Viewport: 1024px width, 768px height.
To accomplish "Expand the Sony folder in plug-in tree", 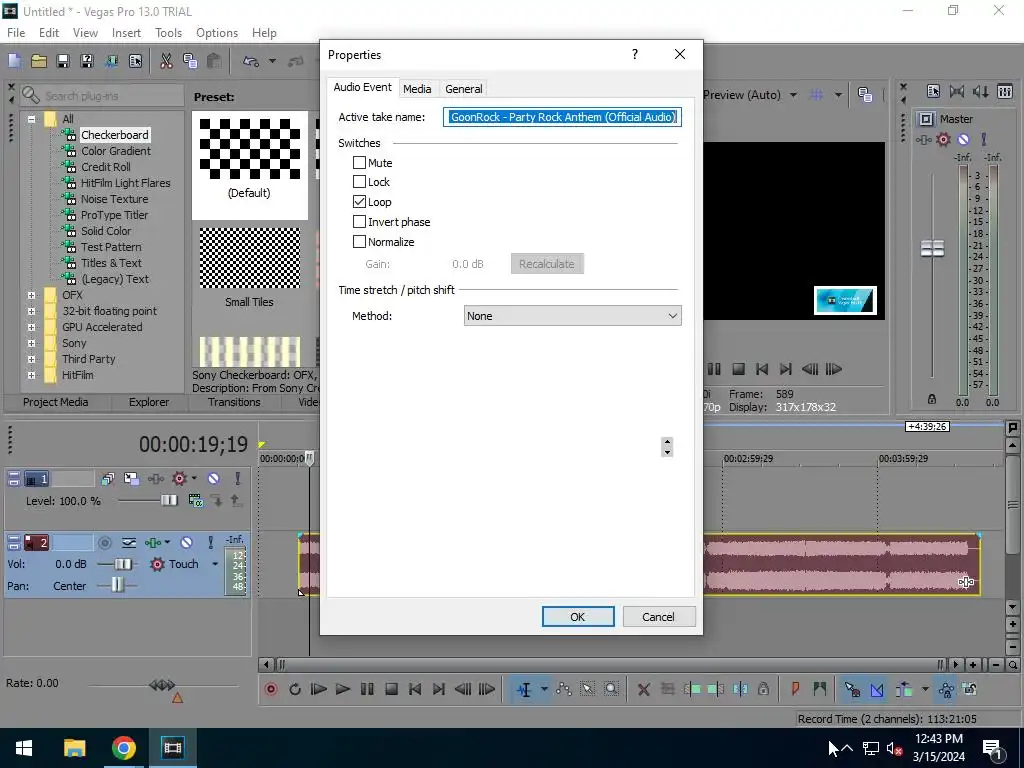I will [31, 344].
